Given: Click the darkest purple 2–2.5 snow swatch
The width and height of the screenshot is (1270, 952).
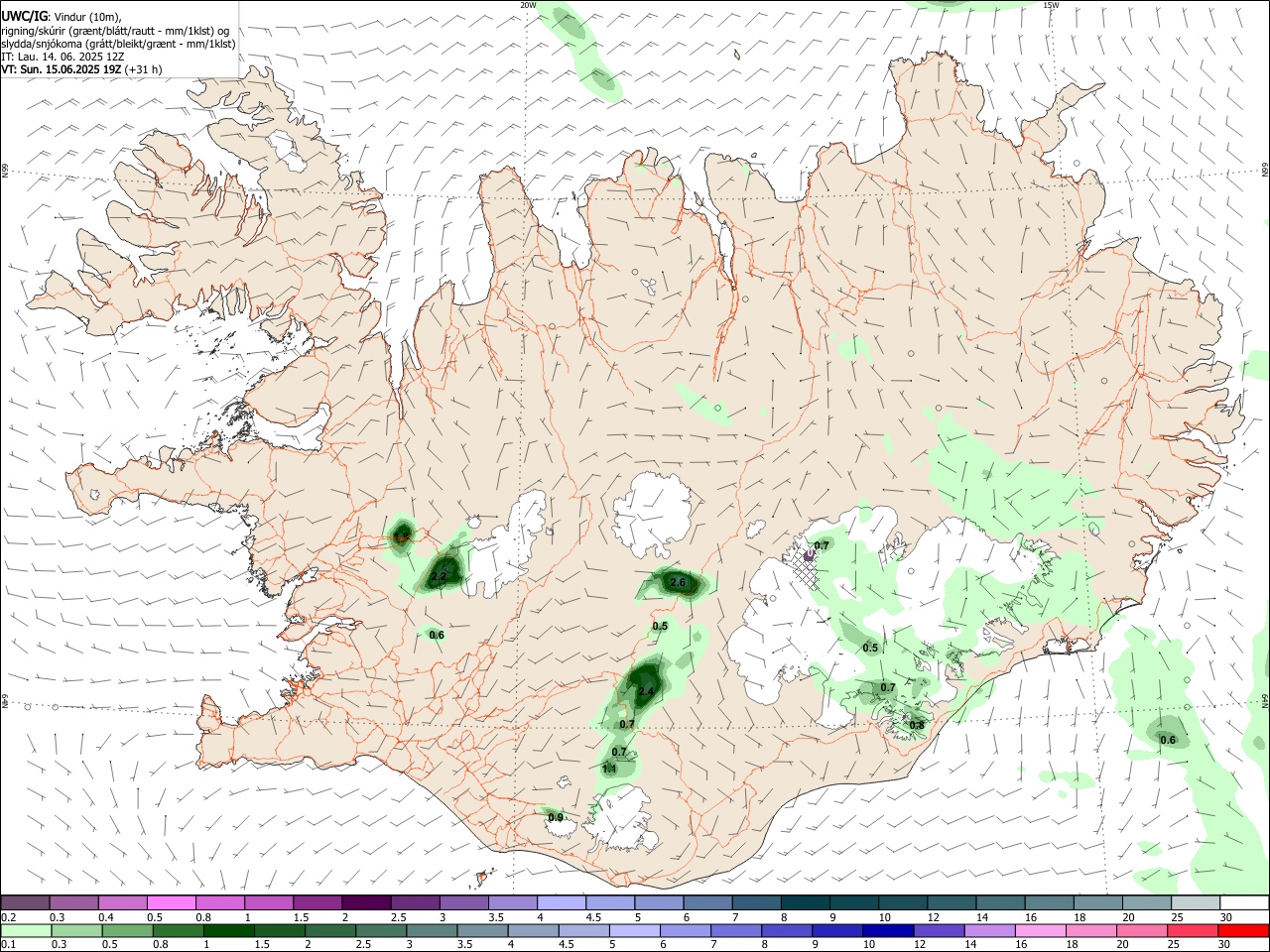Looking at the screenshot, I should coord(365,902).
